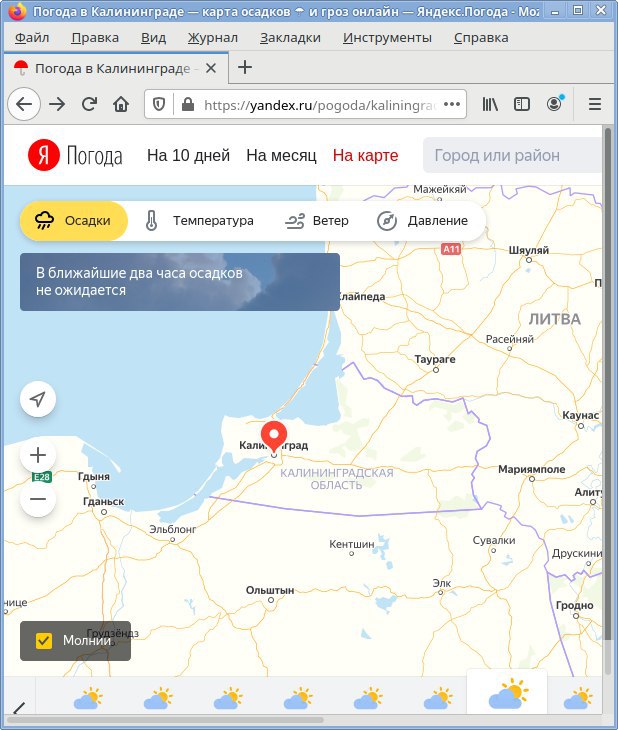
Task: View site security padlock info
Action: [188, 104]
